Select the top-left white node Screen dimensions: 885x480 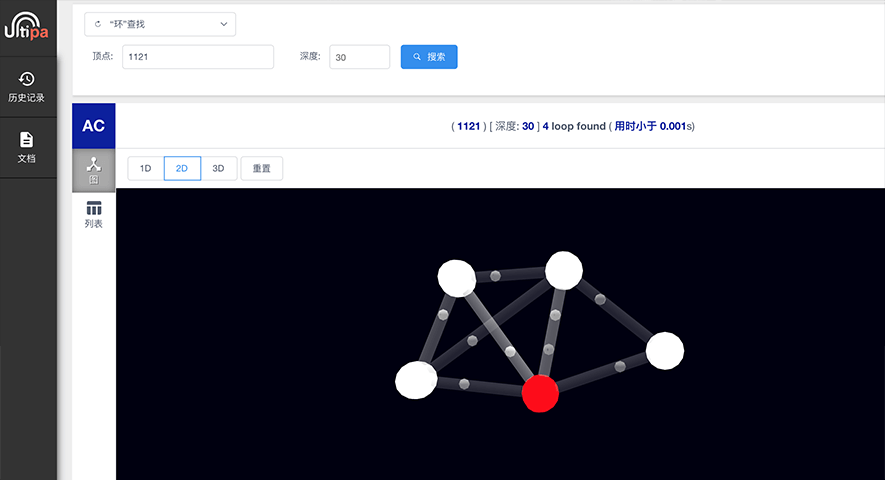pos(457,278)
